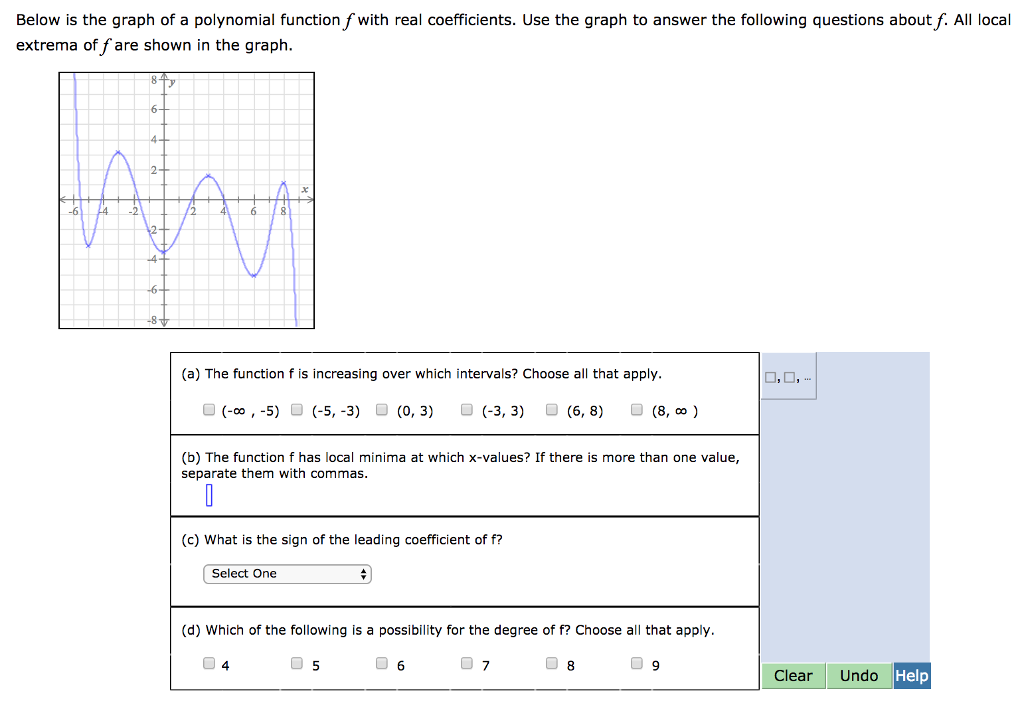The width and height of the screenshot is (1024, 705).
Task: Click the polynomial graph image
Action: [x=187, y=199]
